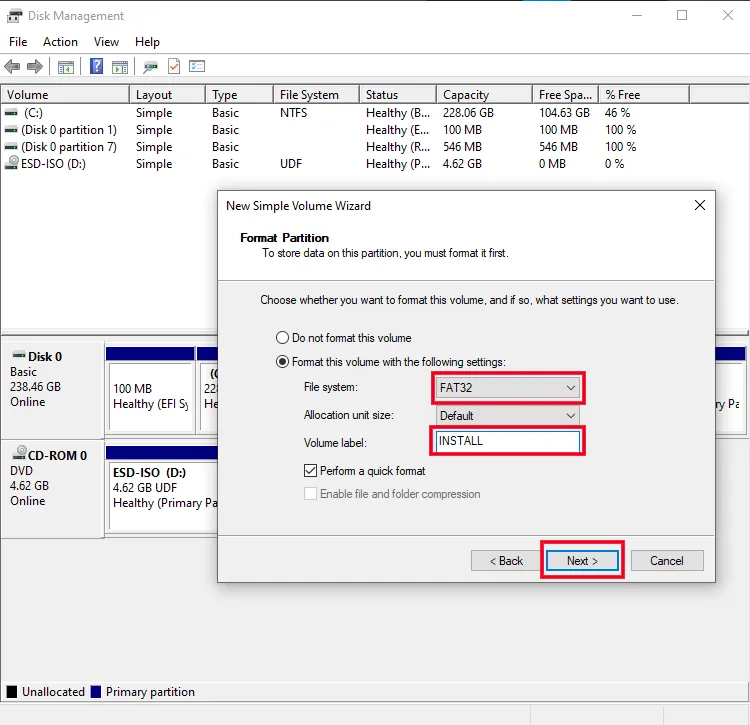750x725 pixels.
Task: Toggle 'Perform a quick format' checkbox
Action: pos(311,470)
